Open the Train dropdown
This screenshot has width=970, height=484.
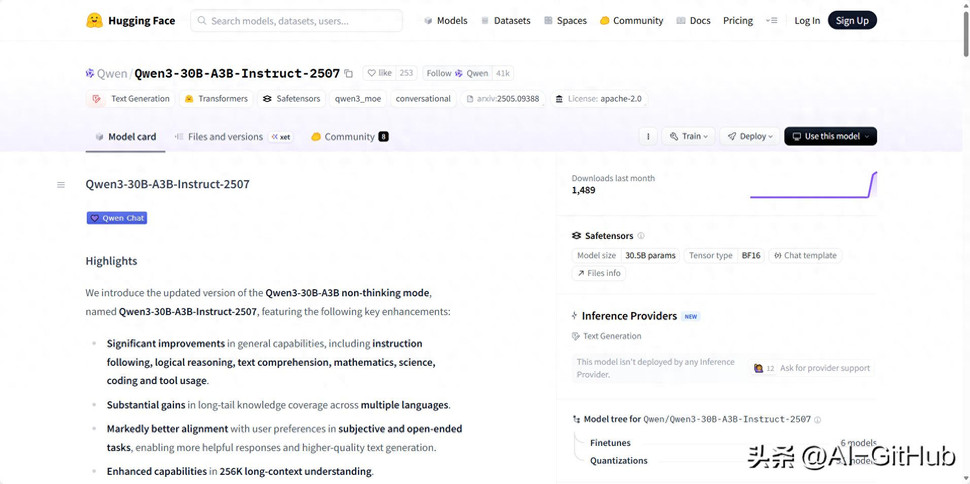(688, 136)
